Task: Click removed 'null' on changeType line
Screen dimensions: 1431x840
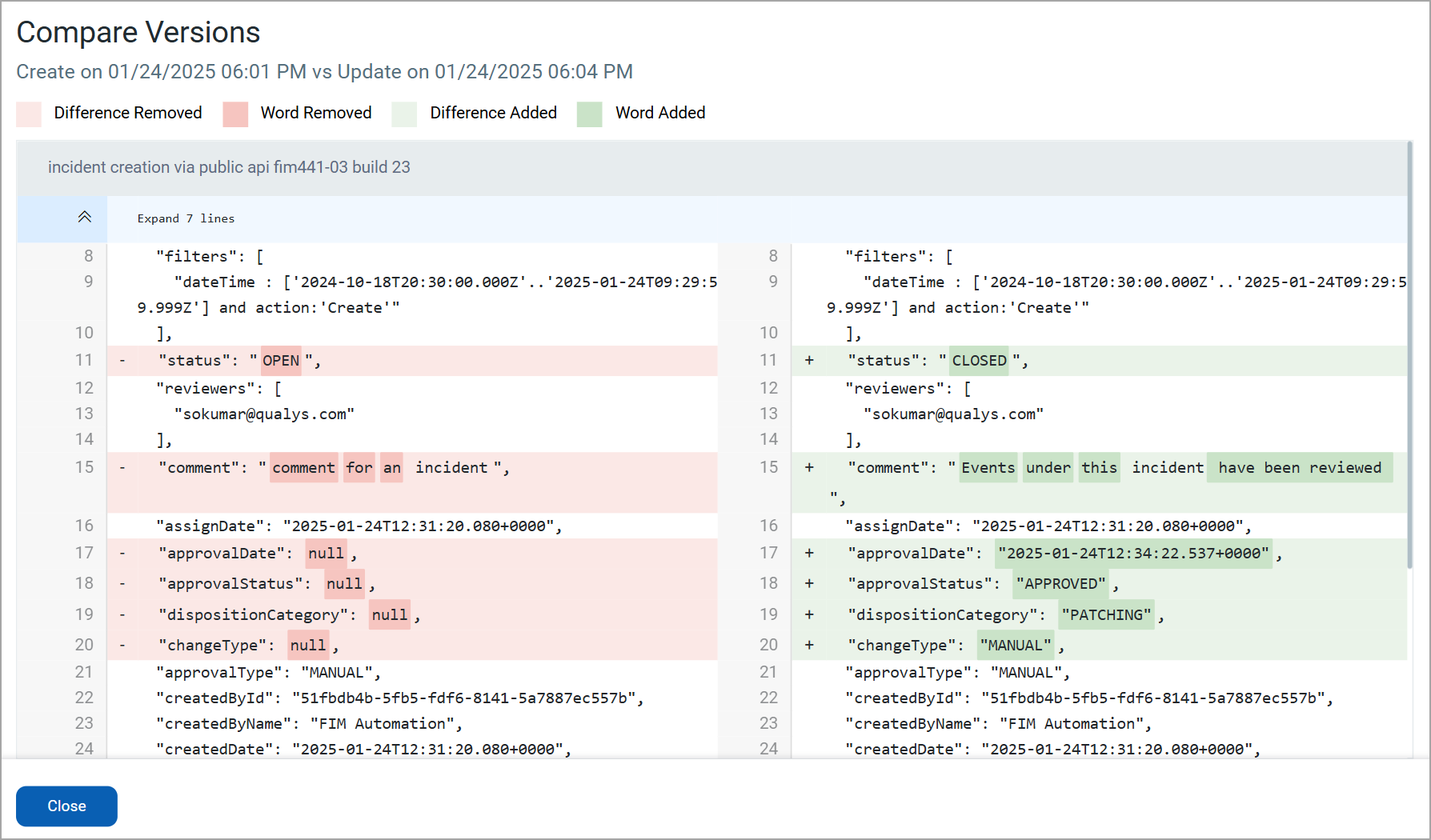Action: point(308,646)
